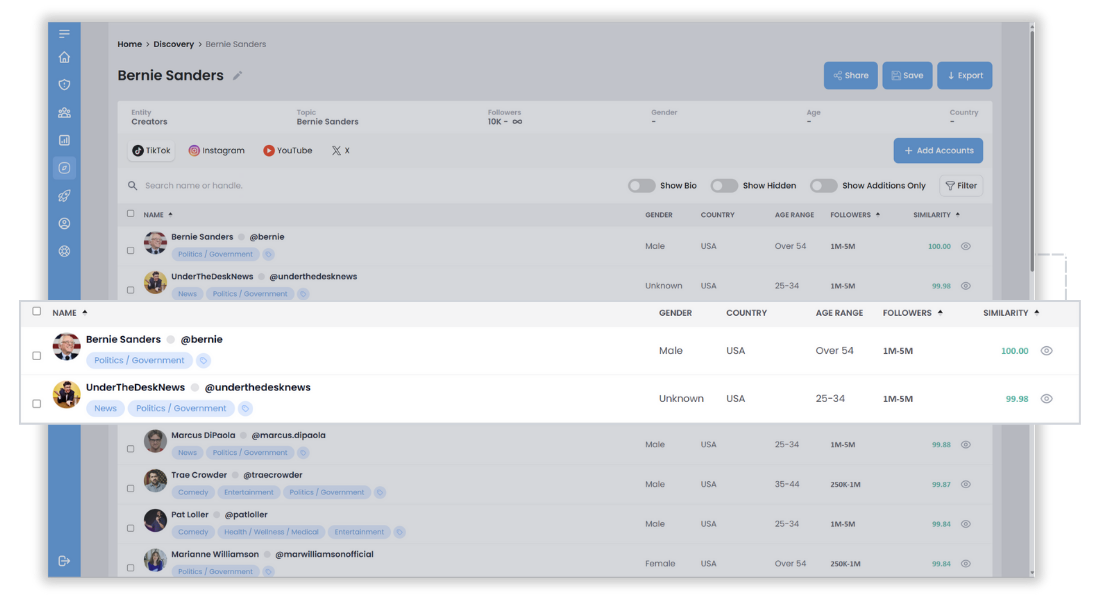This screenshot has width=1100, height=600.
Task: Hide Marcus DiPaola using eye icon
Action: (966, 445)
